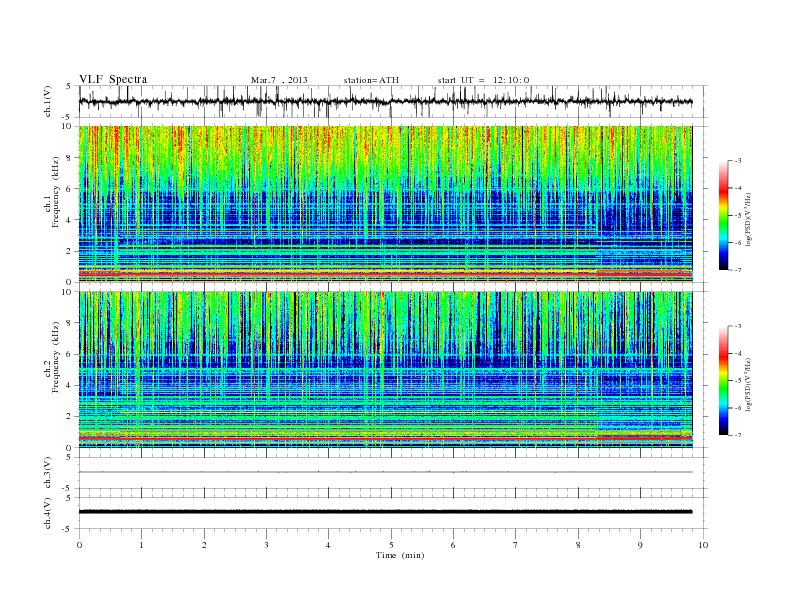Click time axis tick label "7"
This screenshot has width=792, height=612.
516,545
